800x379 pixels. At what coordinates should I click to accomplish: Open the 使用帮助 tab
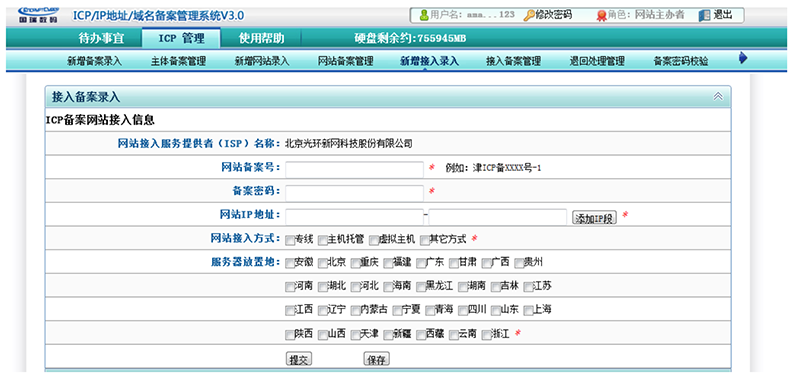point(262,38)
